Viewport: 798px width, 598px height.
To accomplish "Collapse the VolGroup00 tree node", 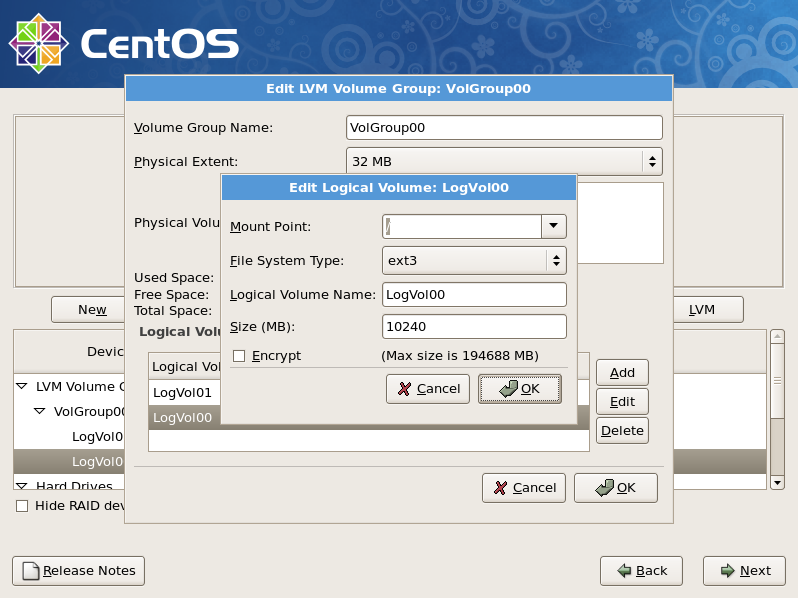I will [x=39, y=411].
